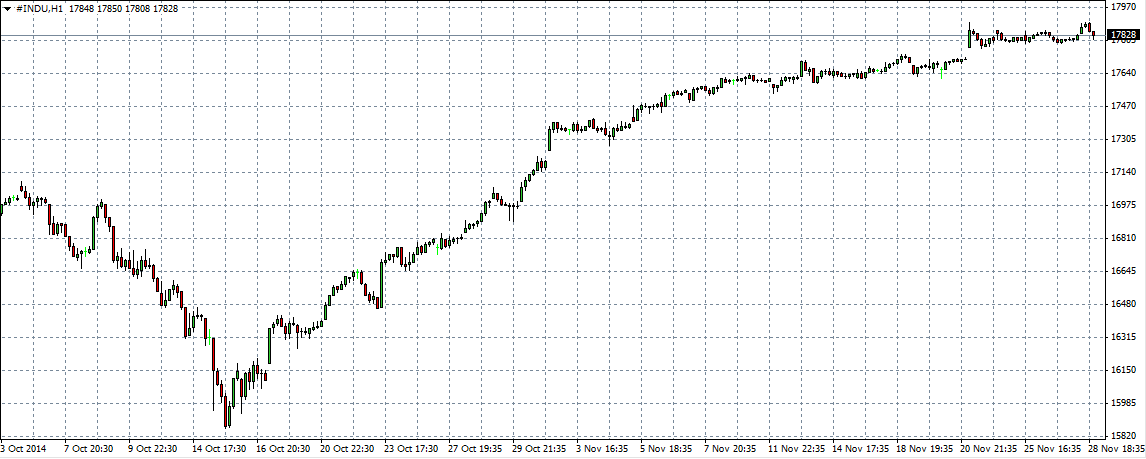Click the 16975 price axis label

point(1123,205)
